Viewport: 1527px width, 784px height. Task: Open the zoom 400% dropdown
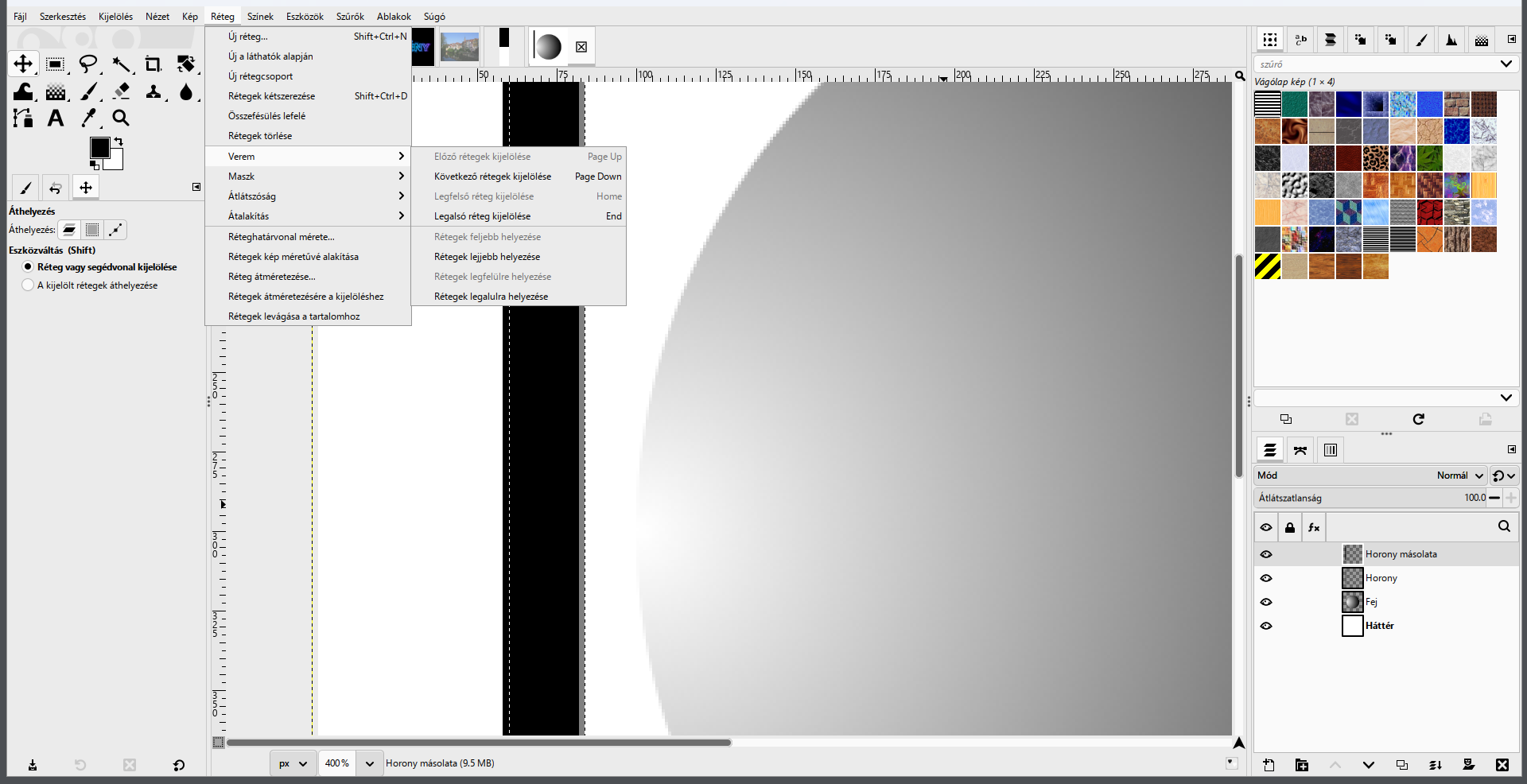coord(370,763)
